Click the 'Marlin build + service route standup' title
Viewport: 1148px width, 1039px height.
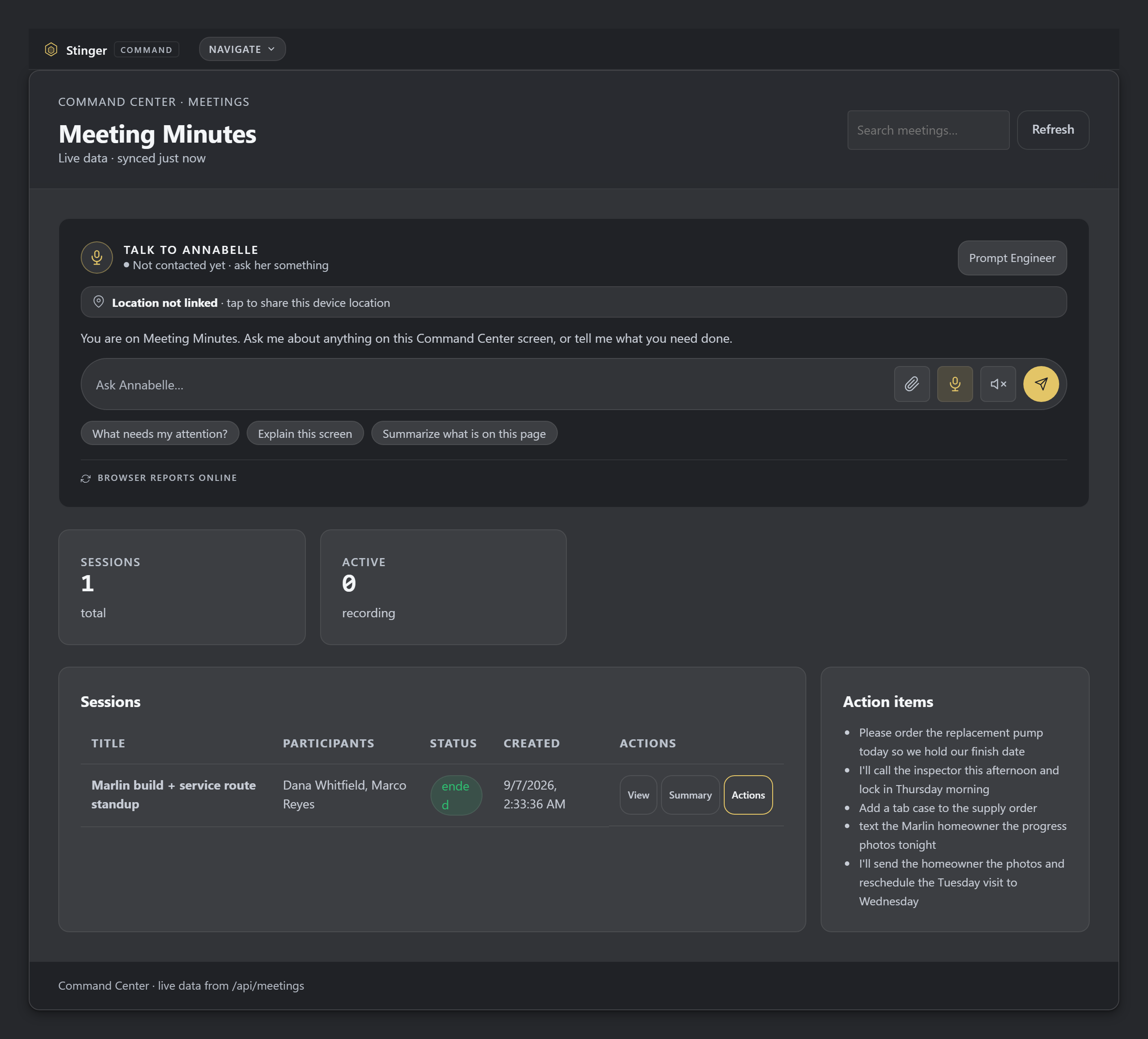tap(174, 795)
